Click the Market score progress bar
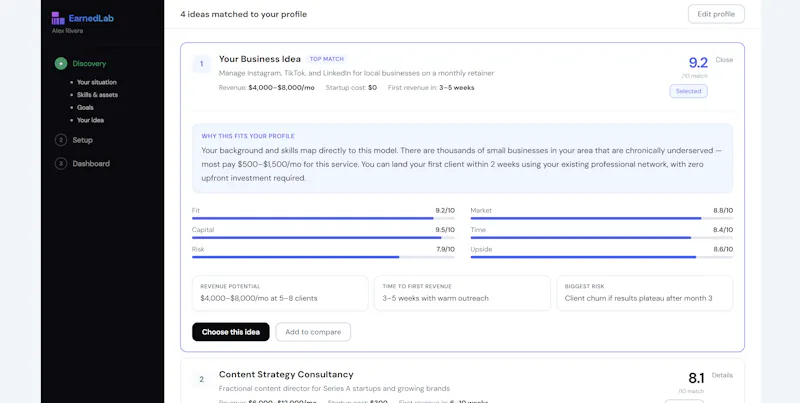800x403 pixels. click(602, 218)
